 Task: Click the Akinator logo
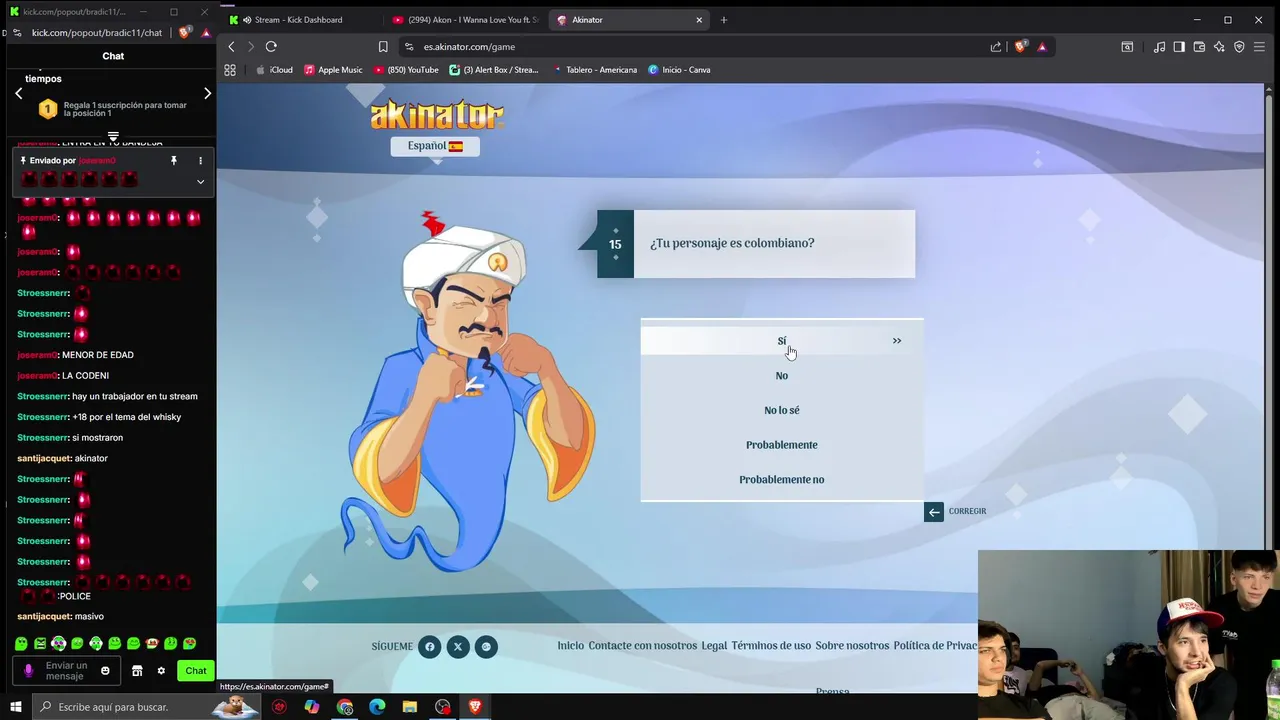pos(437,115)
